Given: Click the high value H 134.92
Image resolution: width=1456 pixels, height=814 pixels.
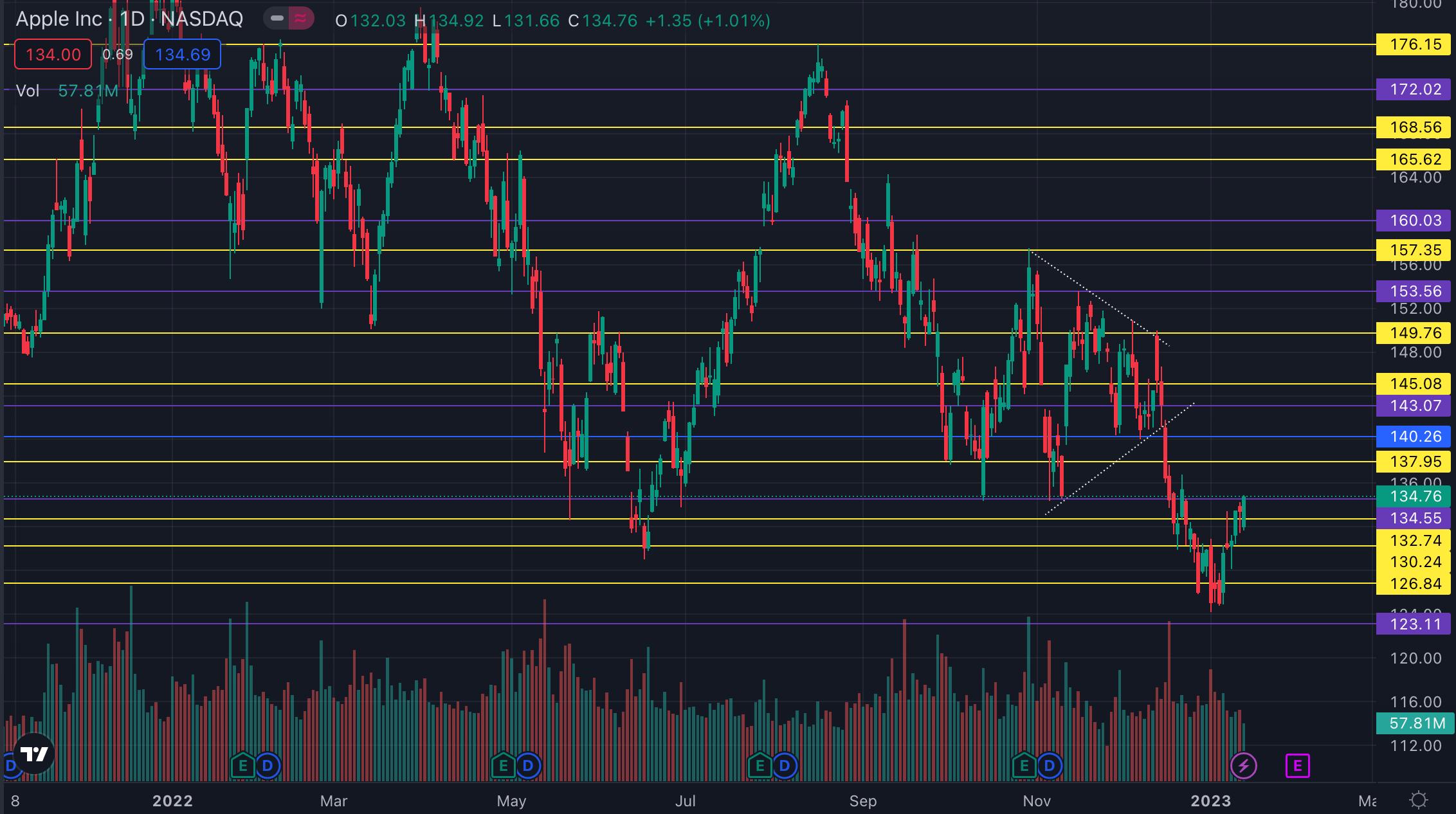Looking at the screenshot, I should [x=449, y=21].
